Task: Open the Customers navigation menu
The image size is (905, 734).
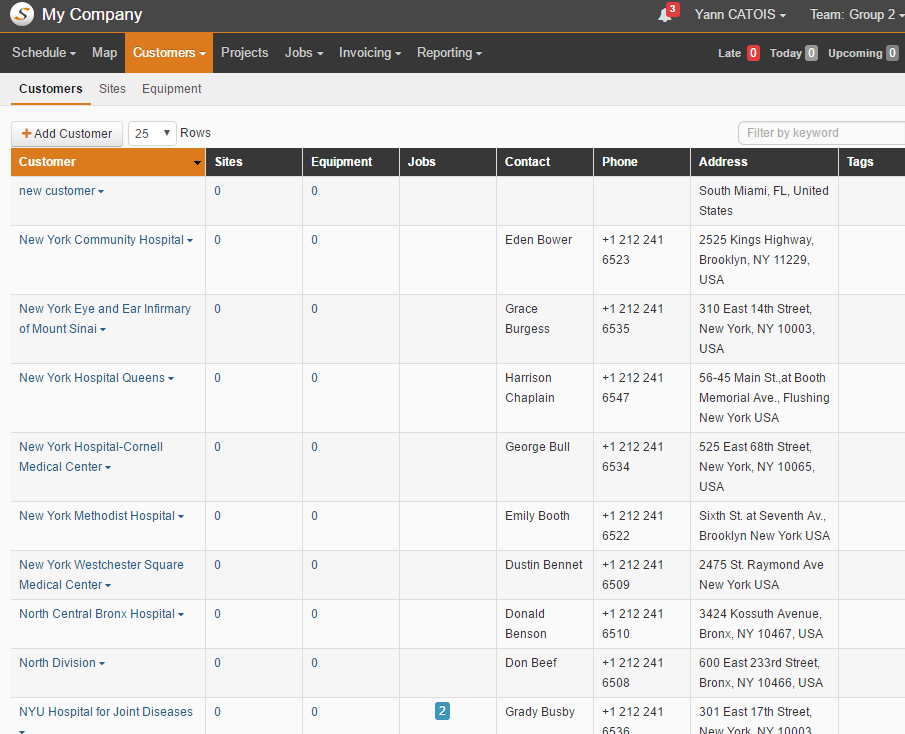Action: [x=169, y=53]
